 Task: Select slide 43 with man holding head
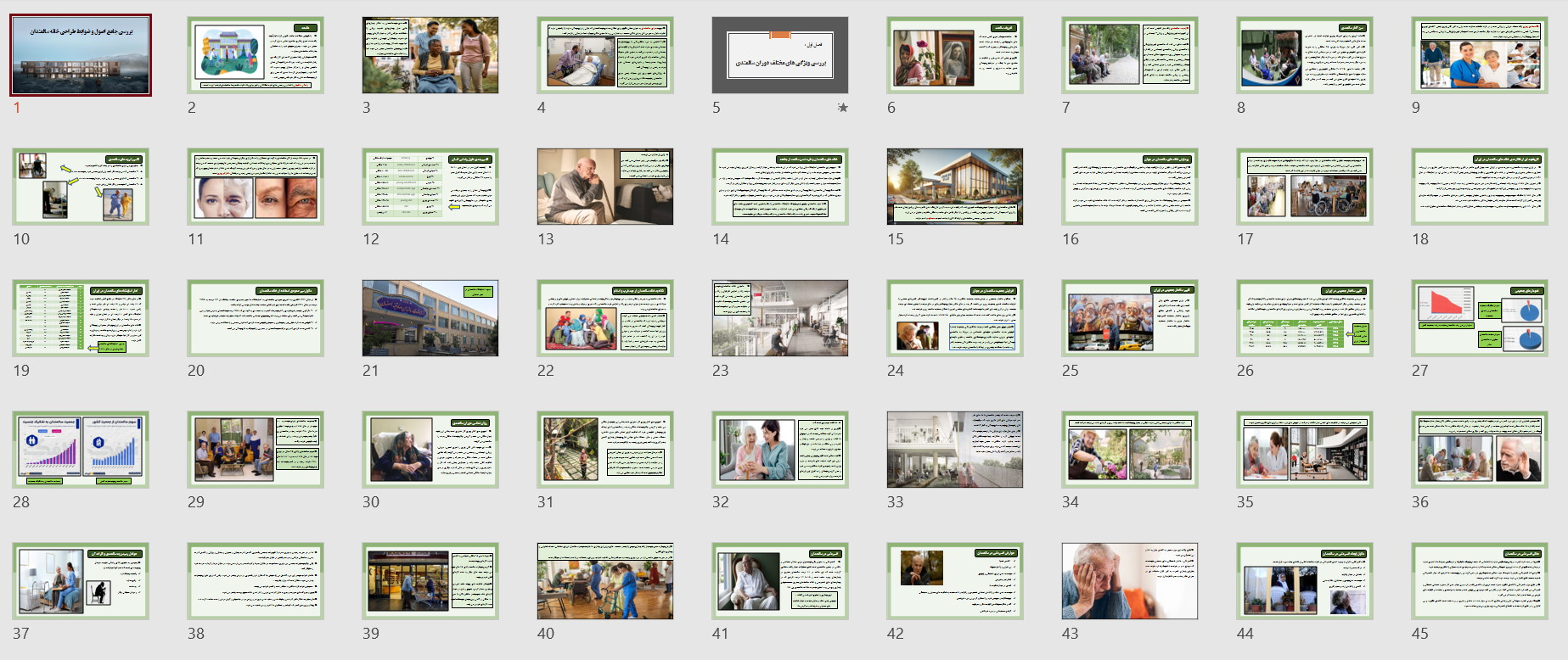coord(1129,581)
